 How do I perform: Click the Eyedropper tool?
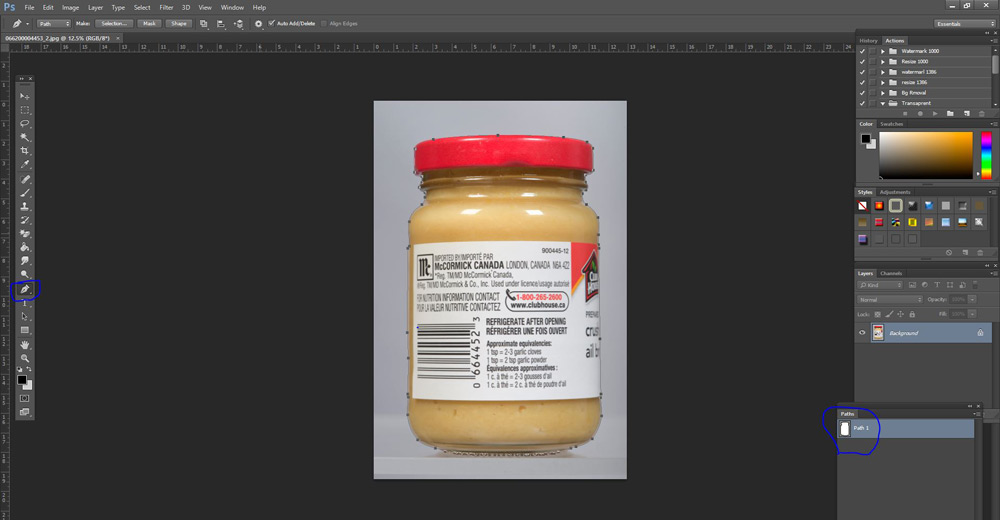tap(25, 165)
